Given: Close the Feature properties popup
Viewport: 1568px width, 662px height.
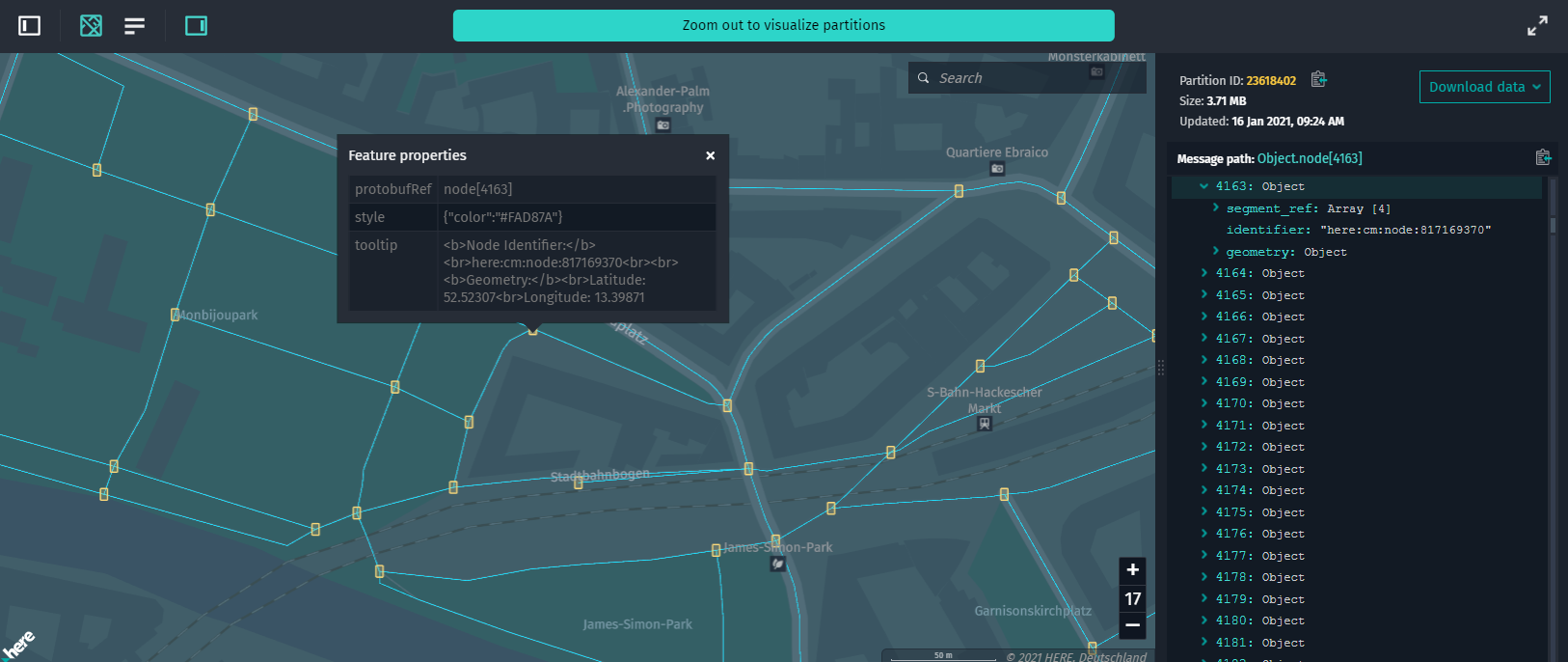Looking at the screenshot, I should [x=711, y=155].
